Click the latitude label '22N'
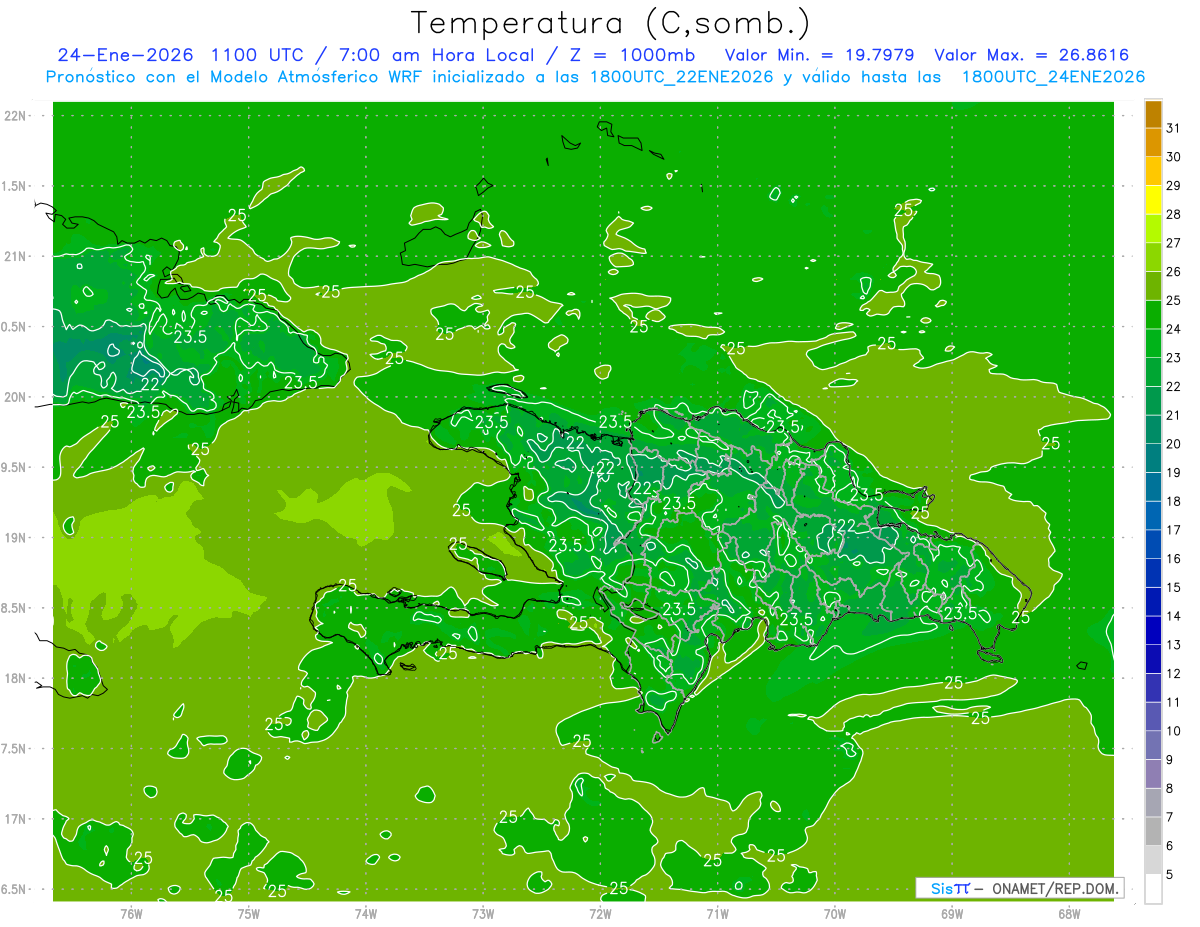This screenshot has height=927, width=1200. pos(17,116)
